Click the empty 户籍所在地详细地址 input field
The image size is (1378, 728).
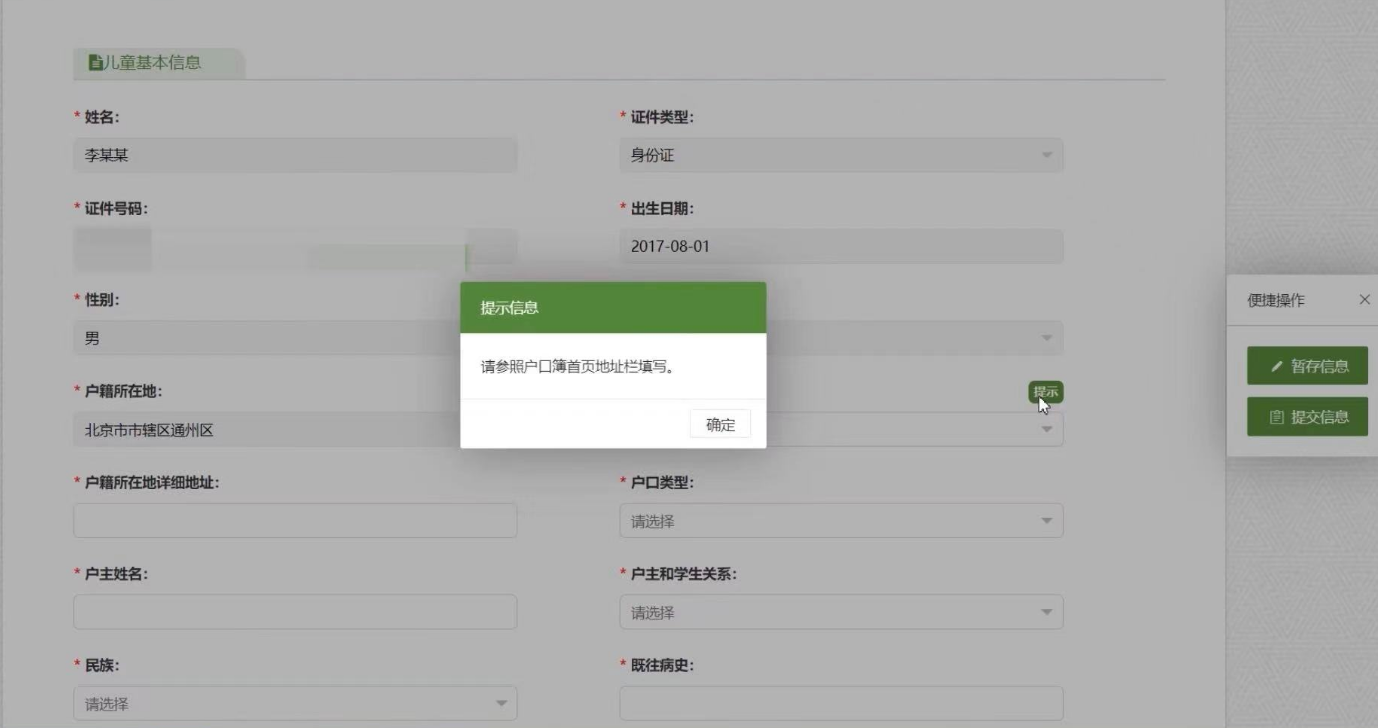tap(295, 521)
